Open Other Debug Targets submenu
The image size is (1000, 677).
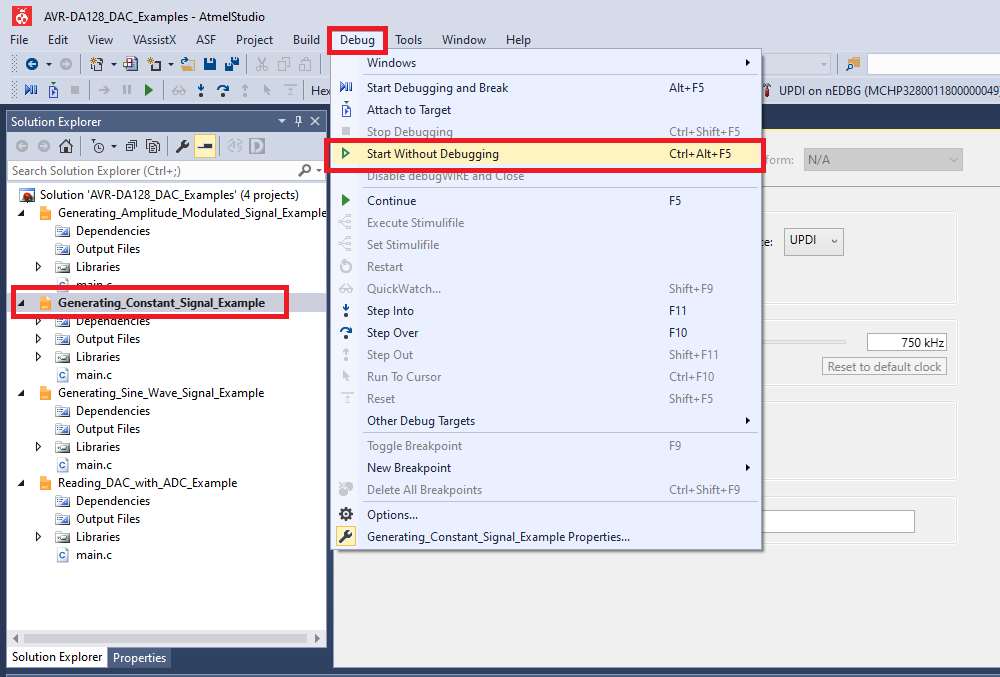pos(546,421)
